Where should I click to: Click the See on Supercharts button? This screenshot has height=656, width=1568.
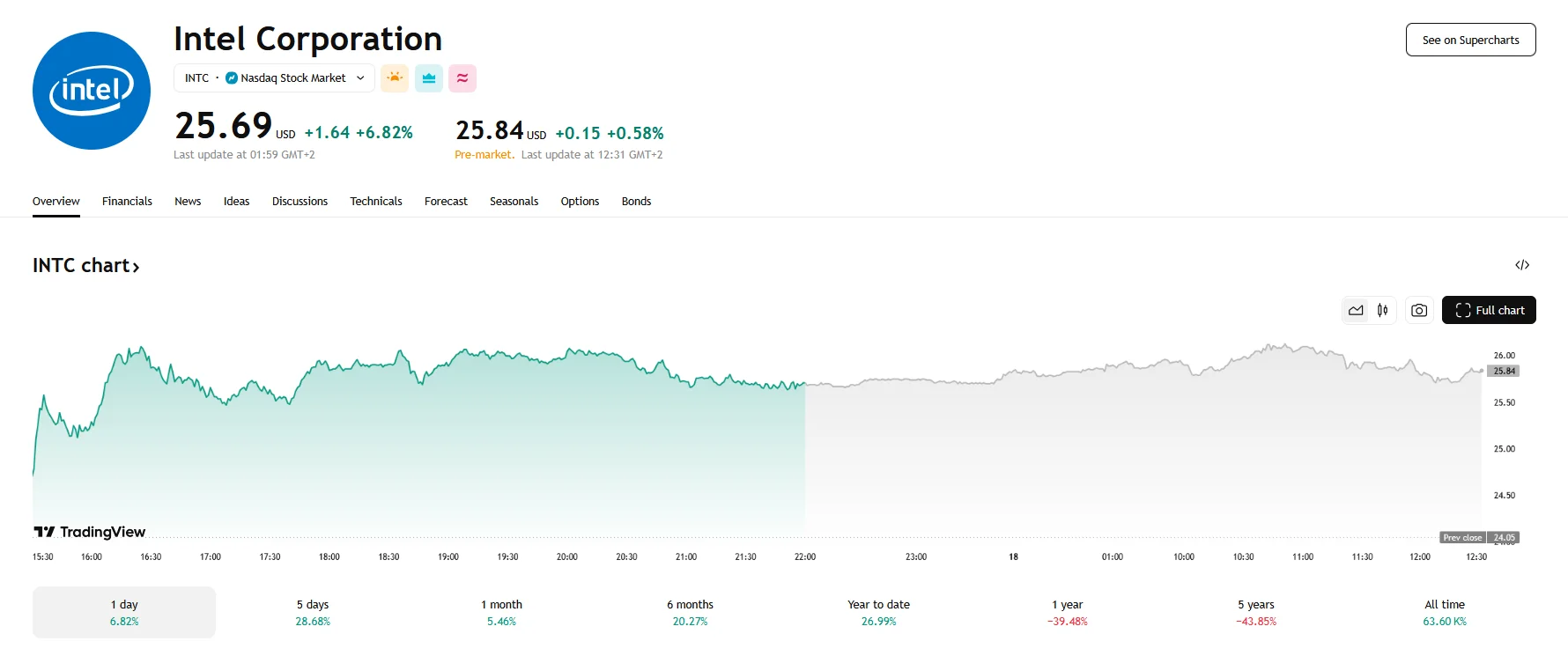click(x=1470, y=40)
